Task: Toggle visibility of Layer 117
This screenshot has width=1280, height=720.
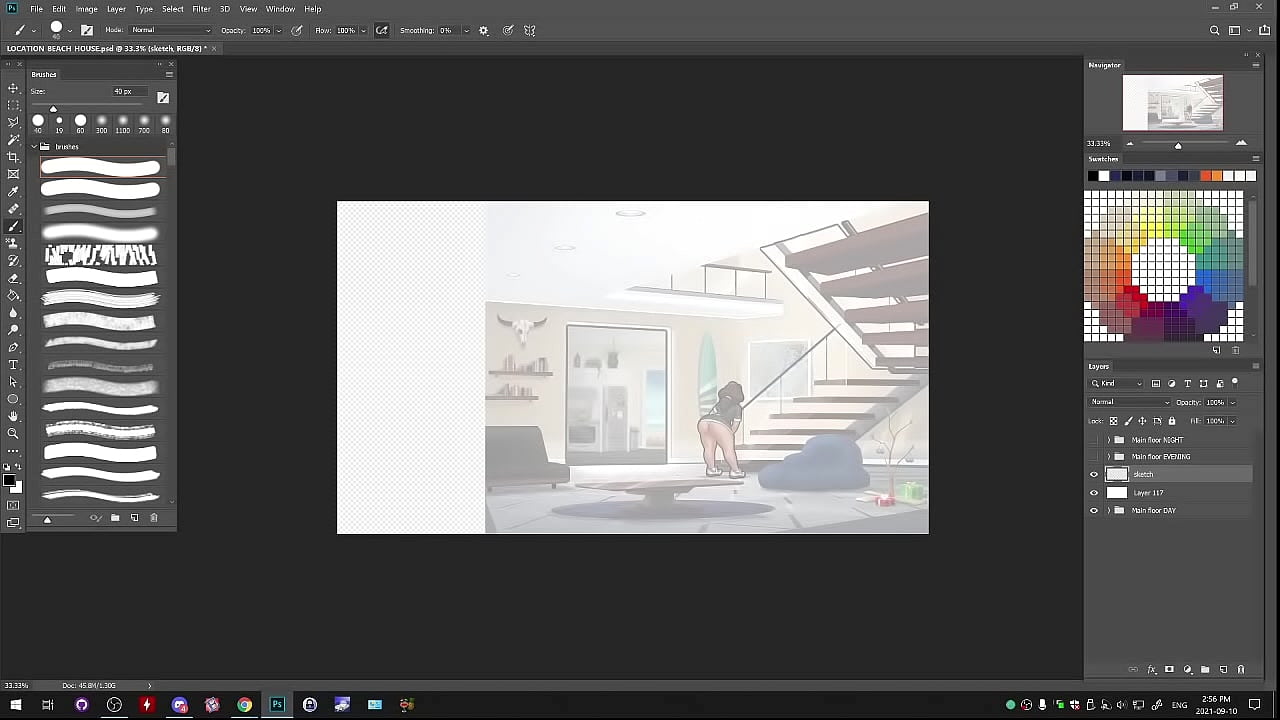Action: 1093,493
